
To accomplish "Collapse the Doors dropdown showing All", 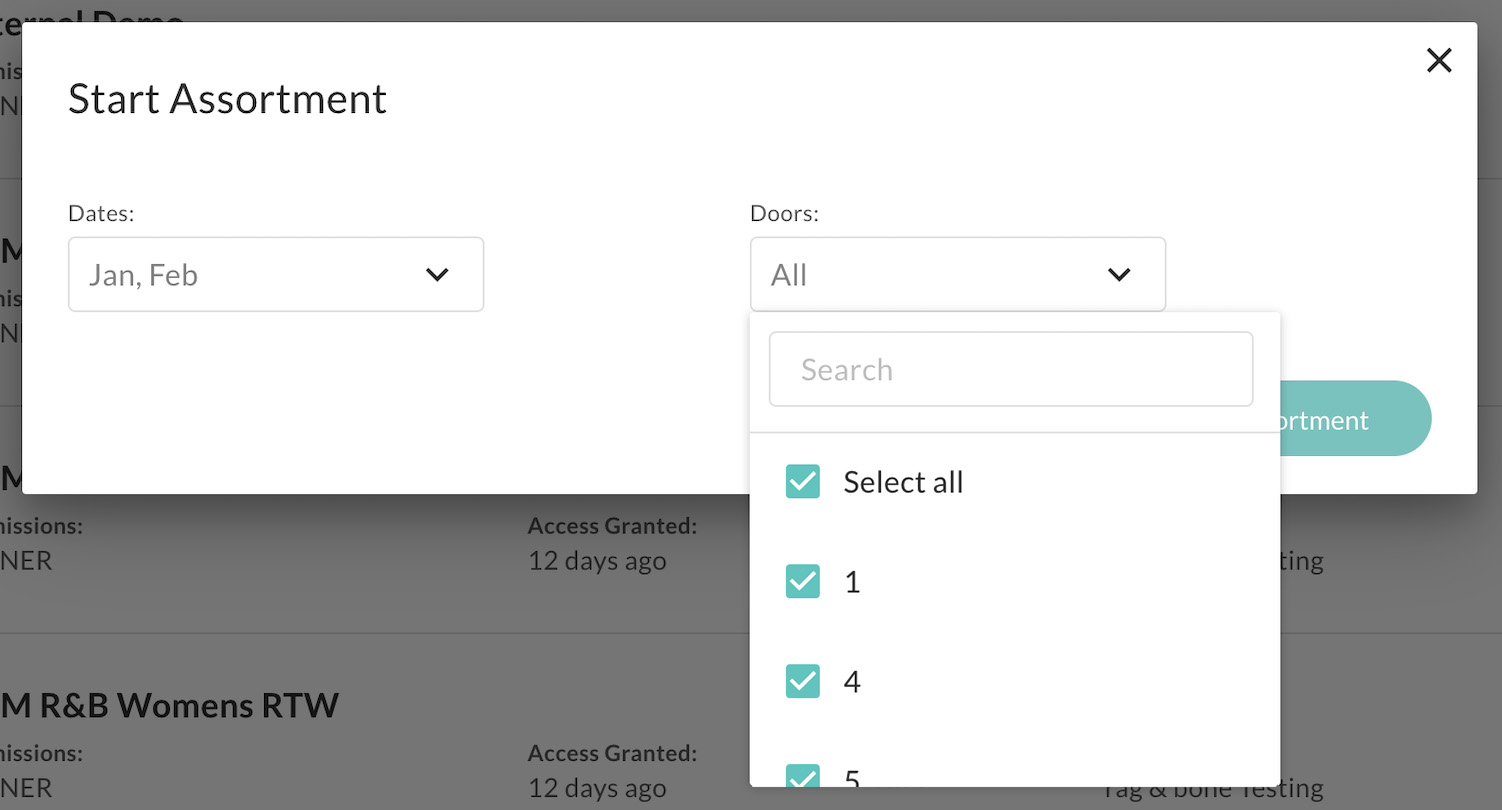I will tap(956, 274).
